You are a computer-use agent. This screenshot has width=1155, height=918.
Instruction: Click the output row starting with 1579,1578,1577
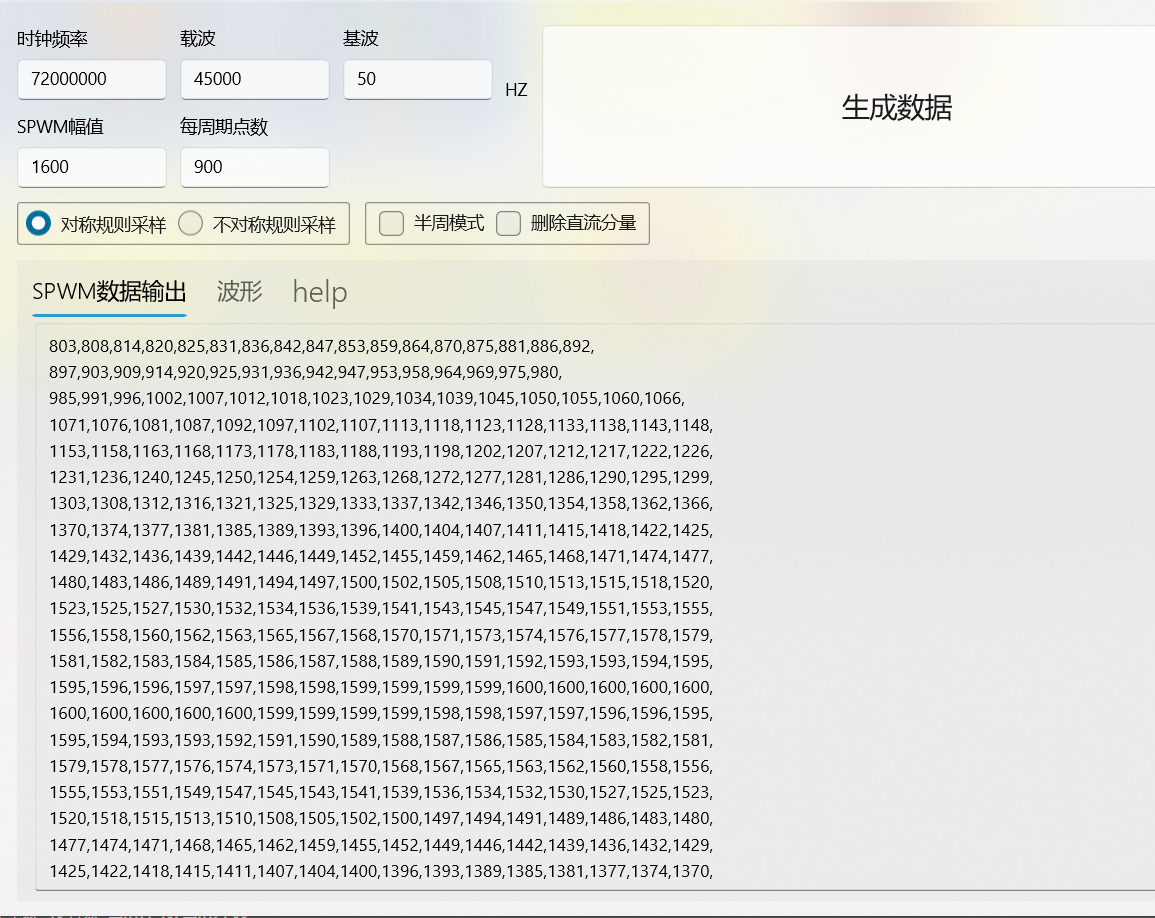pyautogui.click(x=381, y=766)
